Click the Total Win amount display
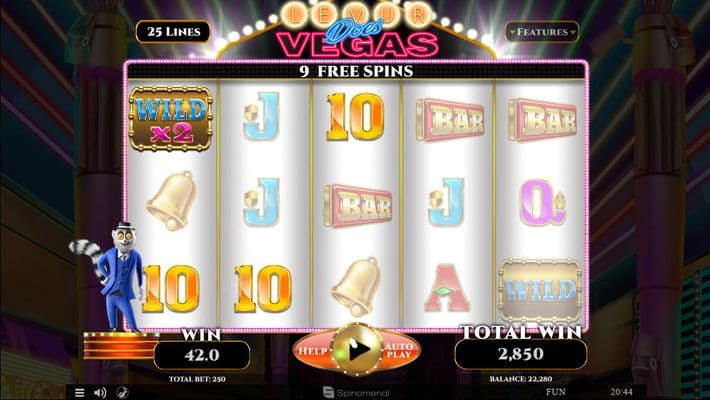This screenshot has width=710, height=400. pyautogui.click(x=521, y=354)
